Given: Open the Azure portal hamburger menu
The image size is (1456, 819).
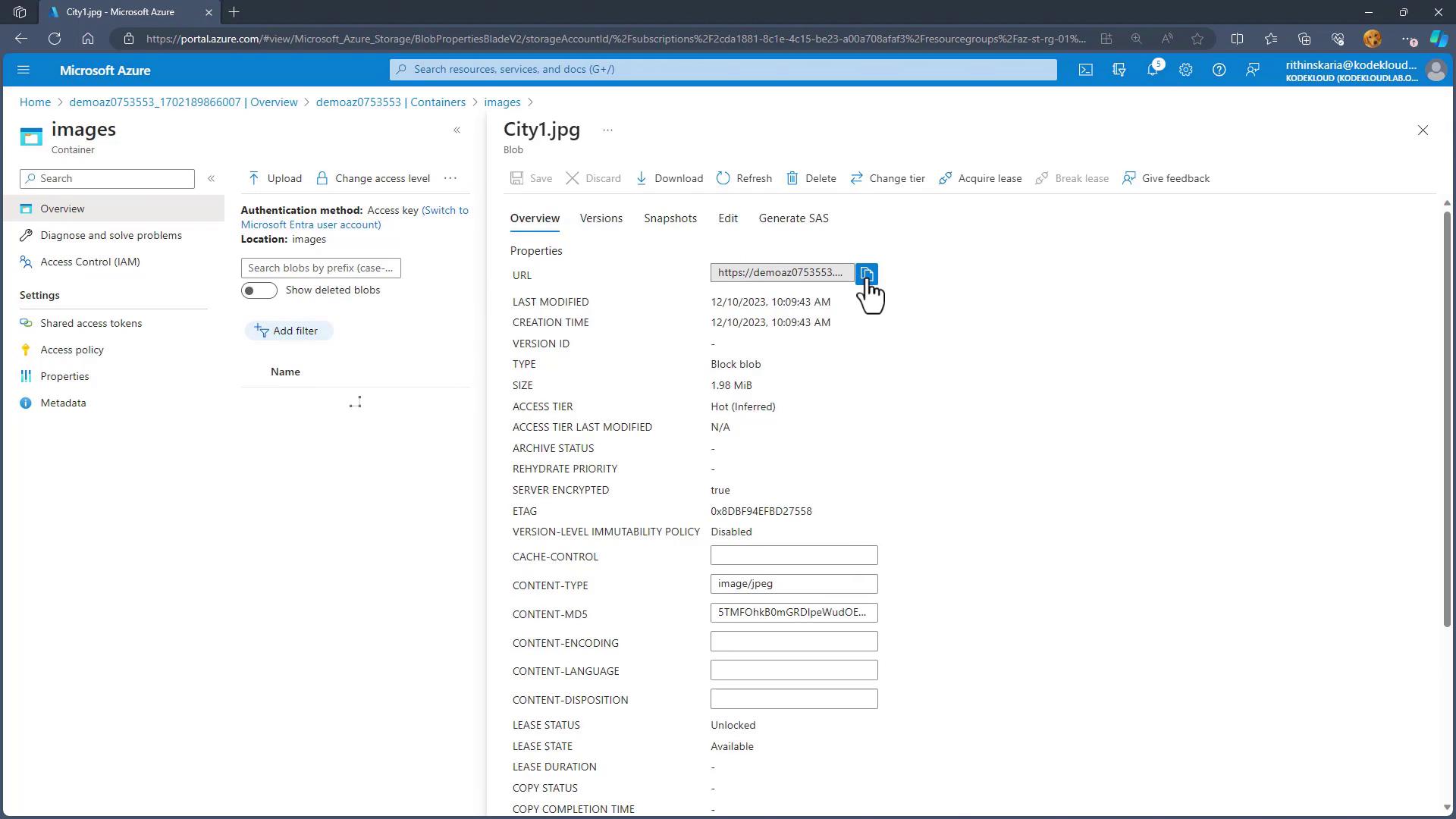Looking at the screenshot, I should pos(23,70).
